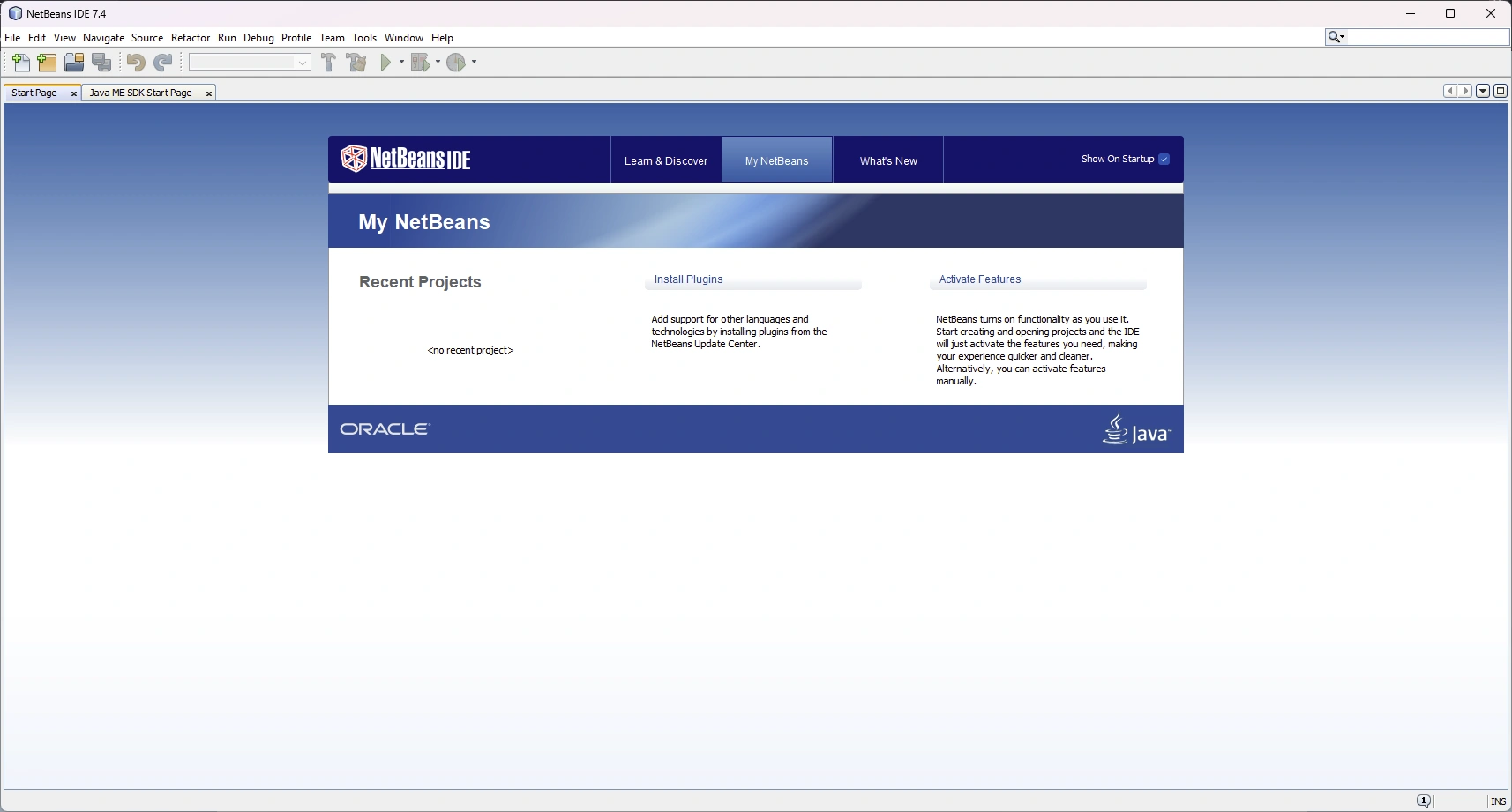The width and height of the screenshot is (1512, 812).
Task: Click the Activate Features link
Action: point(979,279)
